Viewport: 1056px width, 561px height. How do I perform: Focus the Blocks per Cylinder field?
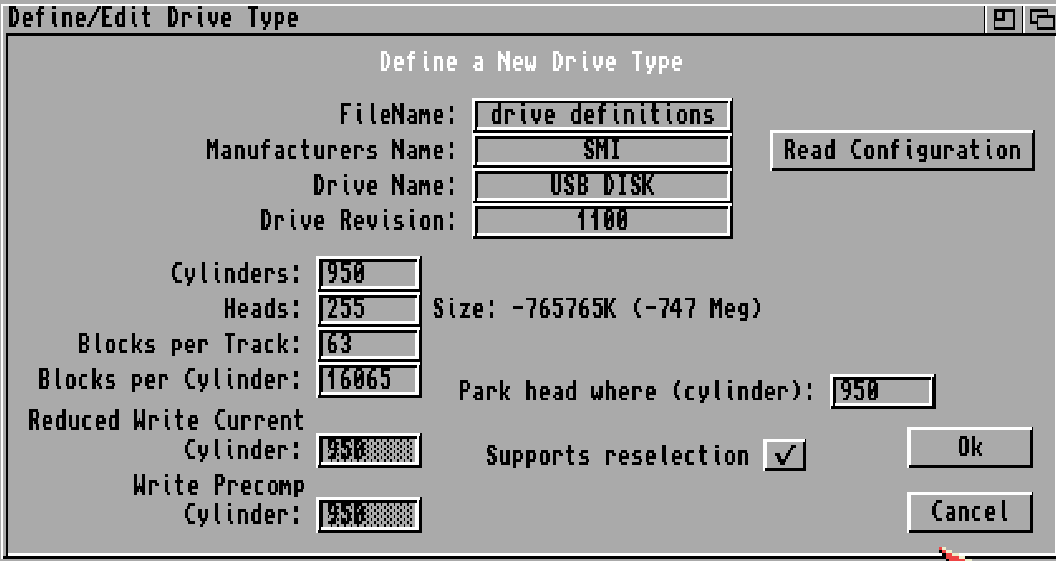369,379
